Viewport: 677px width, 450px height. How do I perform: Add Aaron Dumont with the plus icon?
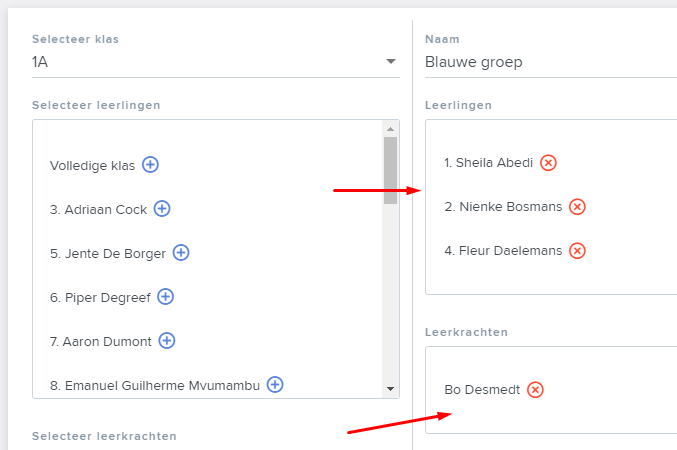(167, 341)
